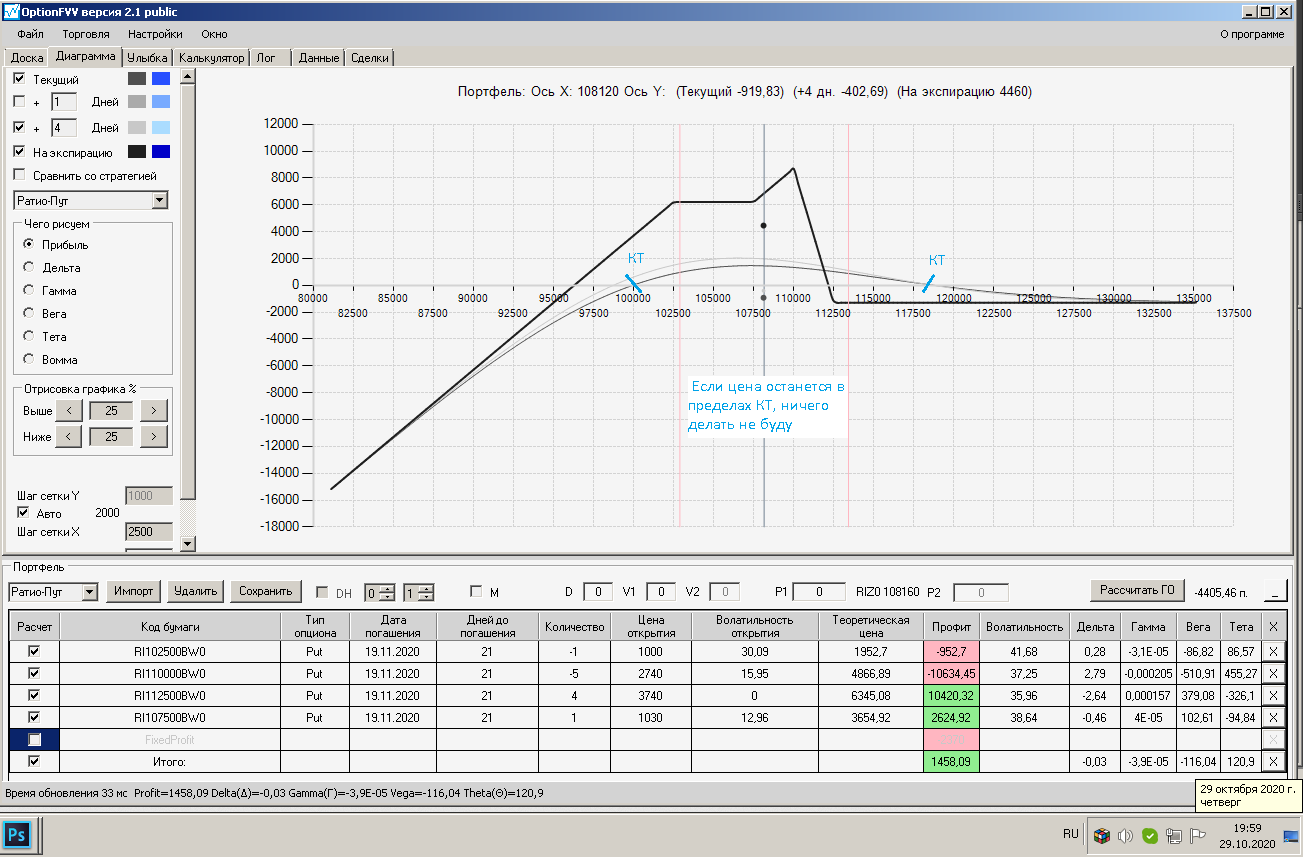Increase the Выше chart drawing percentage

153,410
